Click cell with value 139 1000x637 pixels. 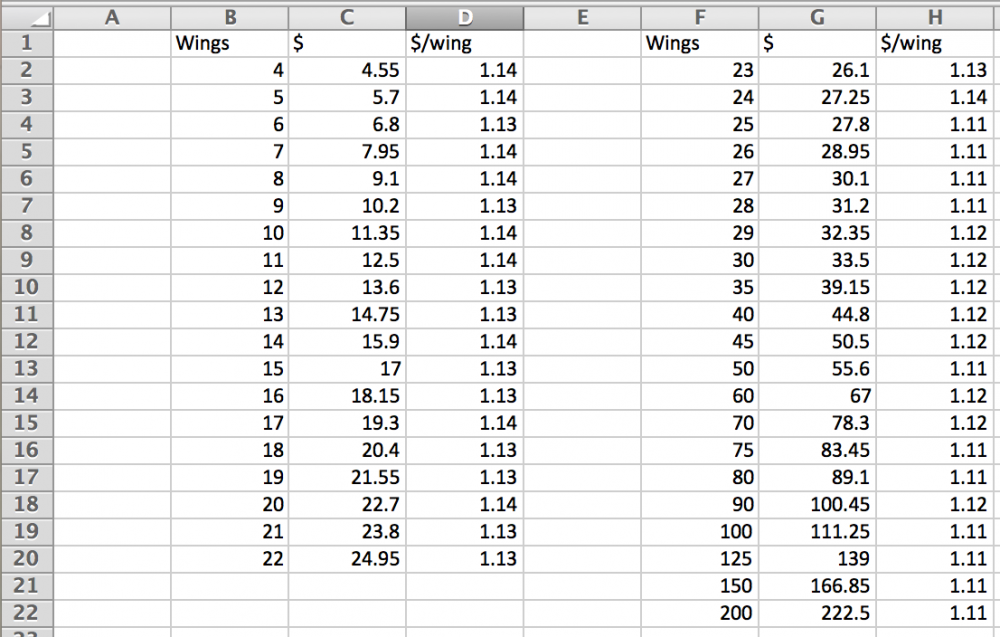pos(817,559)
